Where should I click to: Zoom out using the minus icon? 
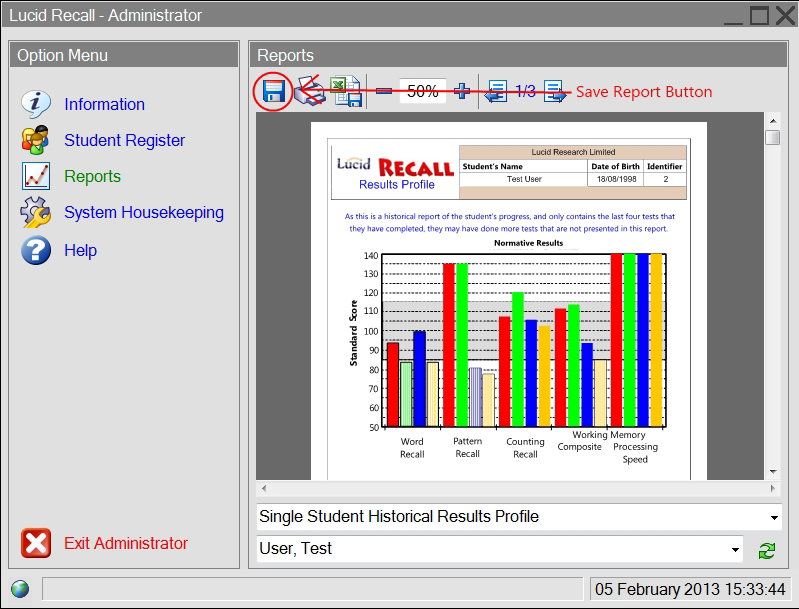384,91
